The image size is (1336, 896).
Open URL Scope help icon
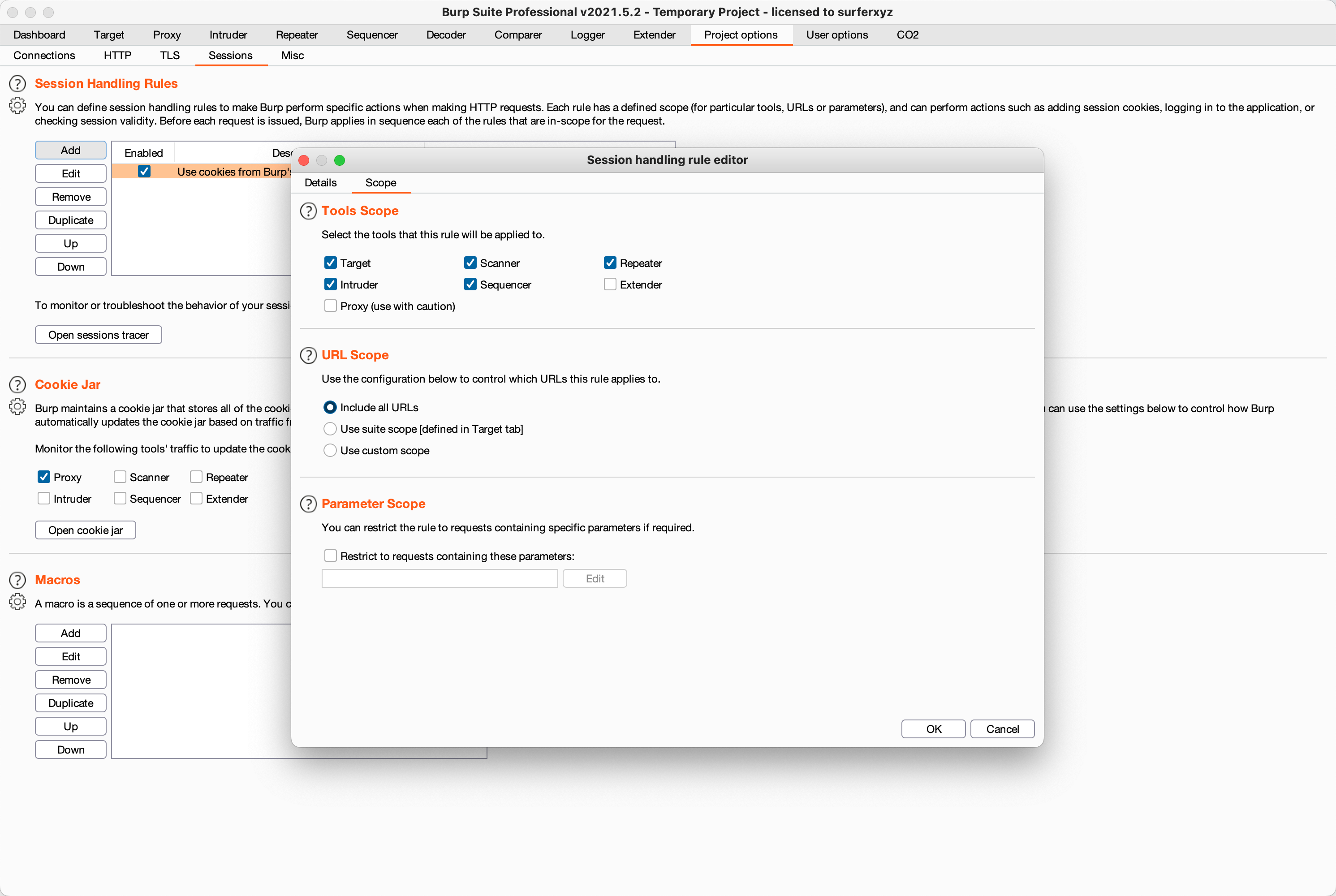tap(309, 355)
